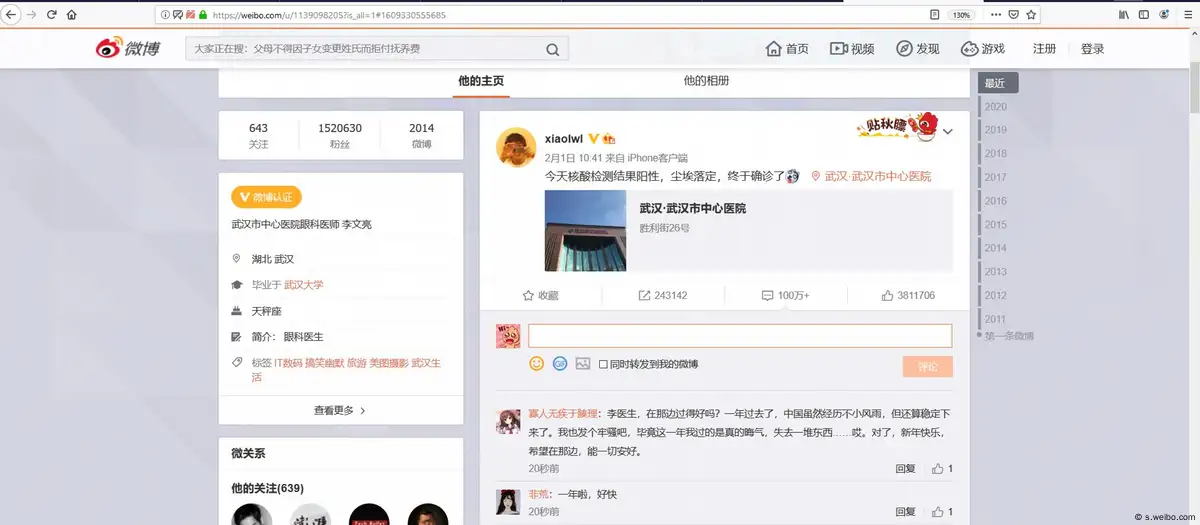Open comments showing 100万+ count
This screenshot has height=525, width=1200.
click(785, 296)
